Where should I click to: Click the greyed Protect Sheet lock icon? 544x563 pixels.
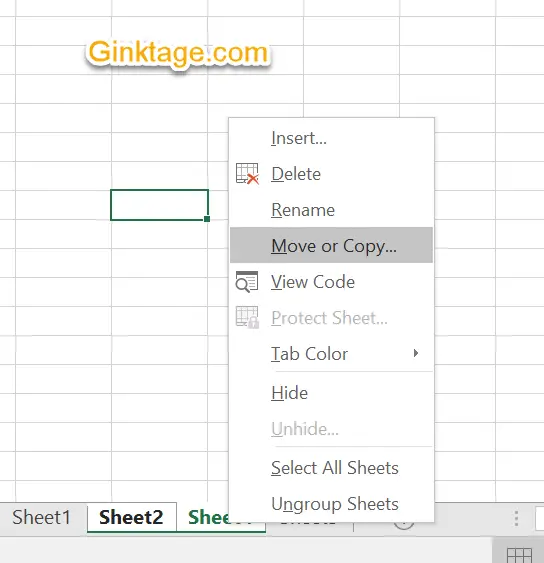tap(247, 317)
